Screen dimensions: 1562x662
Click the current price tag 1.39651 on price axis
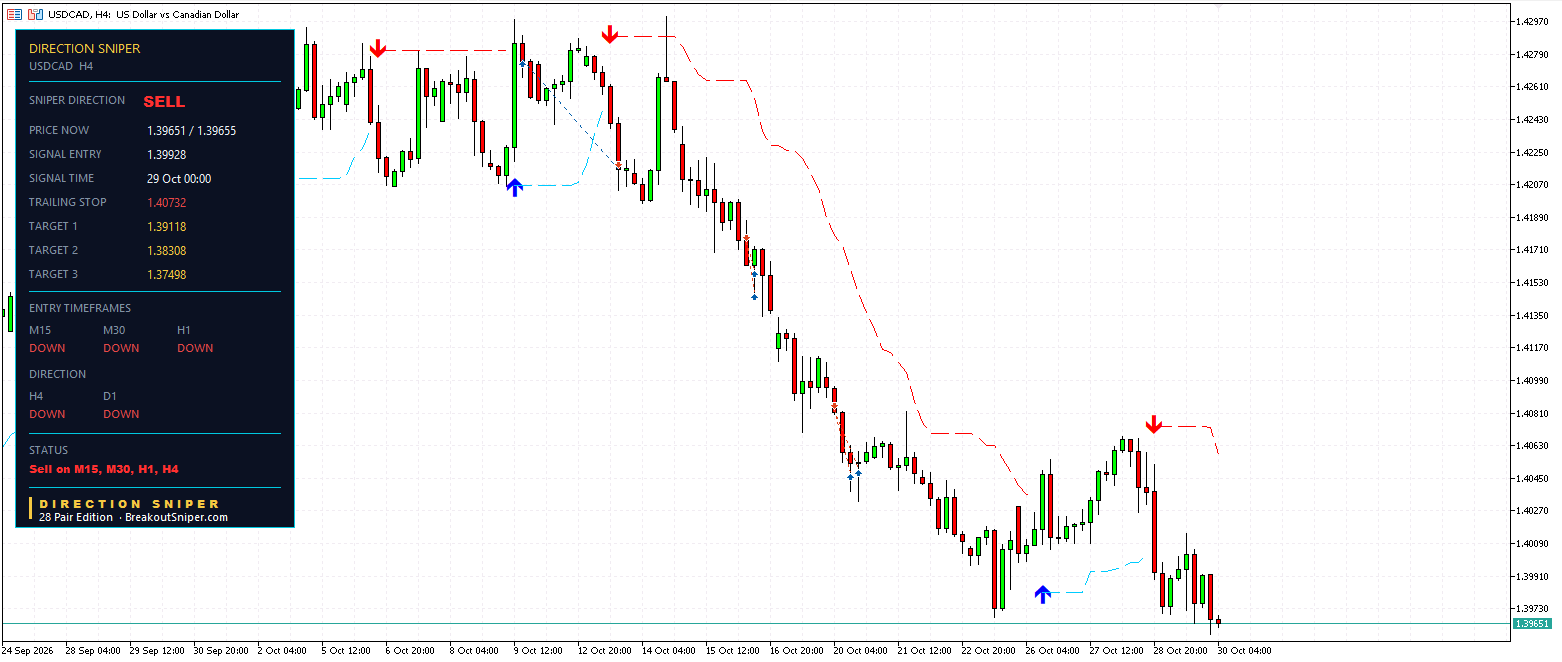tap(1531, 623)
